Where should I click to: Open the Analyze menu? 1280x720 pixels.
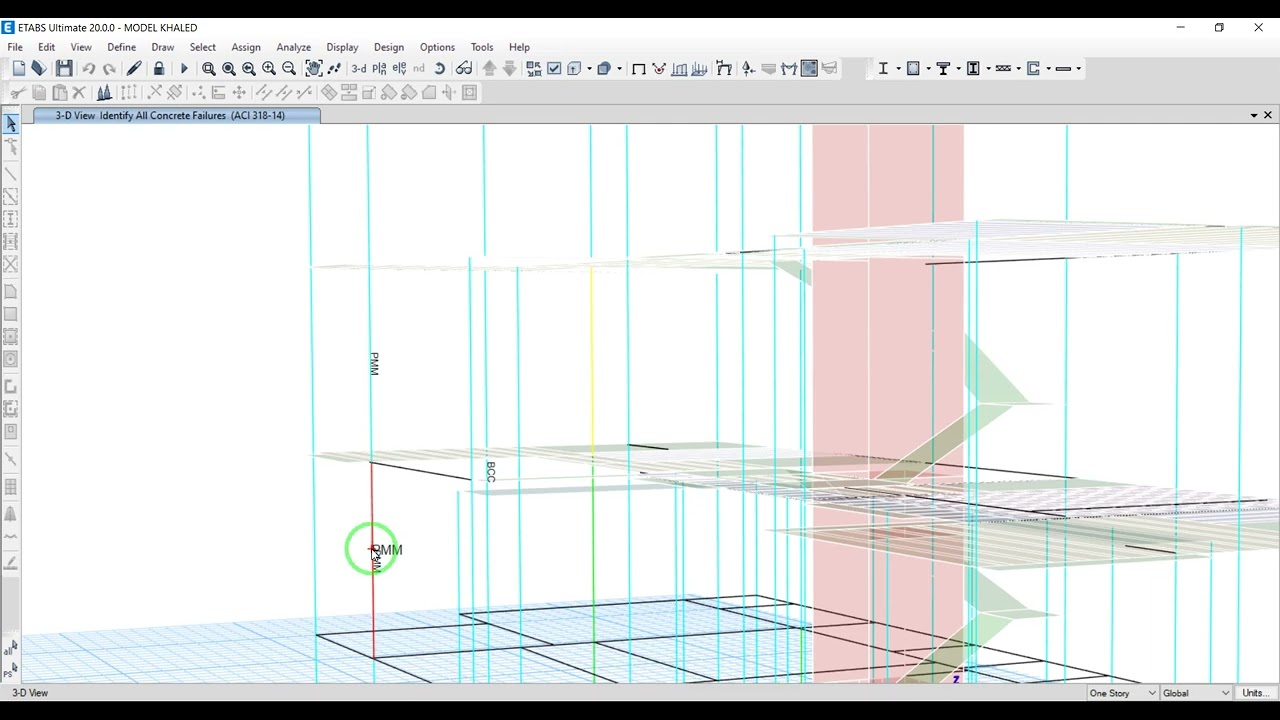point(294,47)
